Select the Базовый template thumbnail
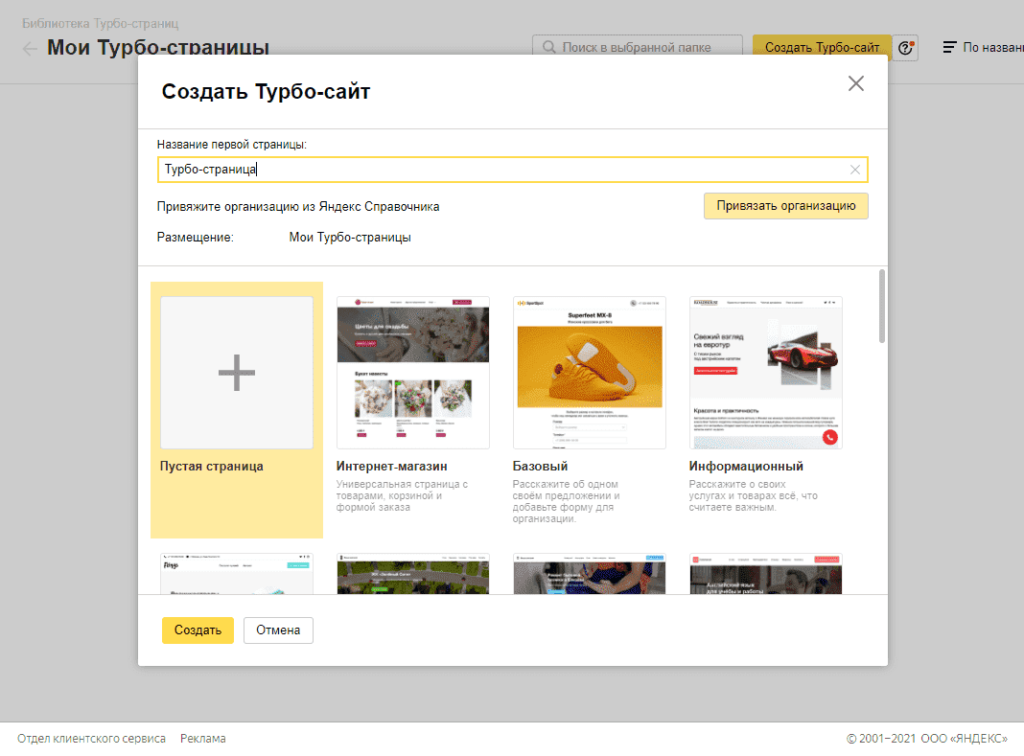1024x756 pixels. click(x=589, y=372)
